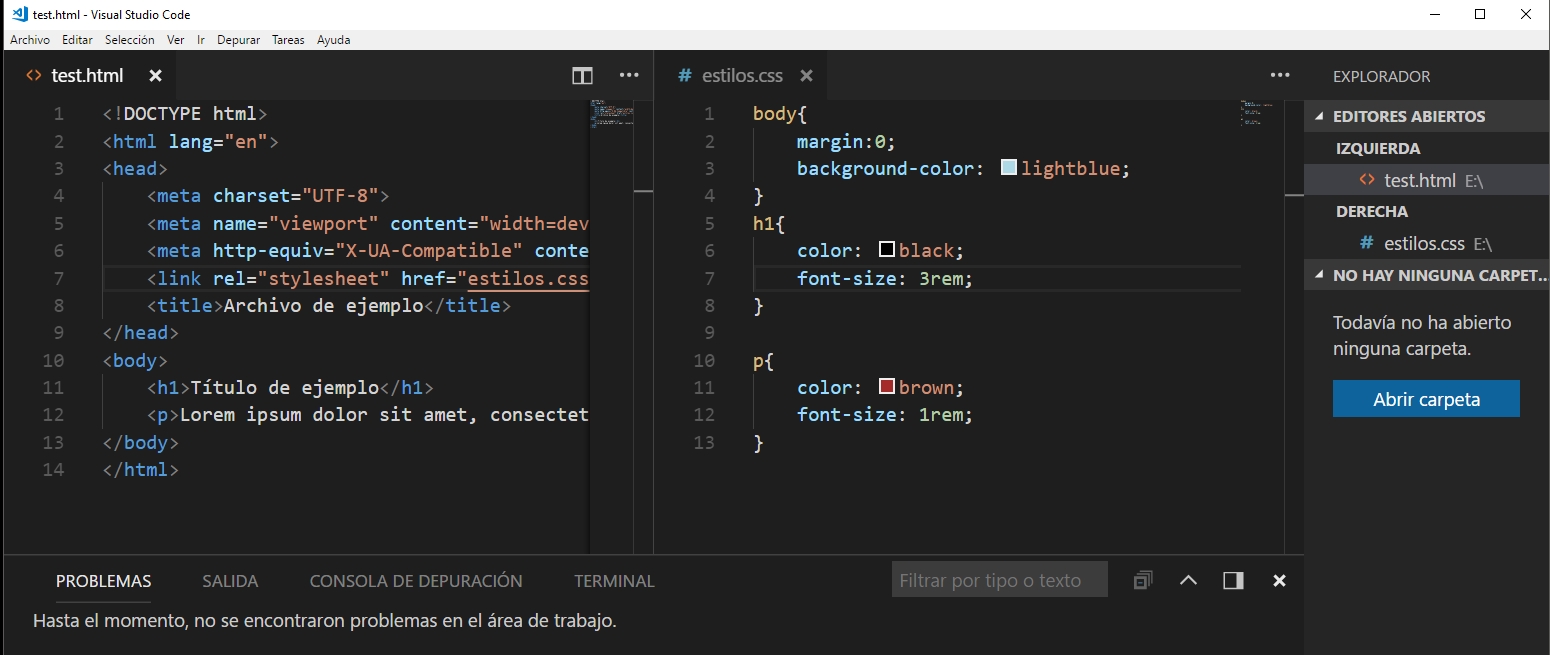The image size is (1550, 655).
Task: Close the test.html tab
Action: point(155,76)
